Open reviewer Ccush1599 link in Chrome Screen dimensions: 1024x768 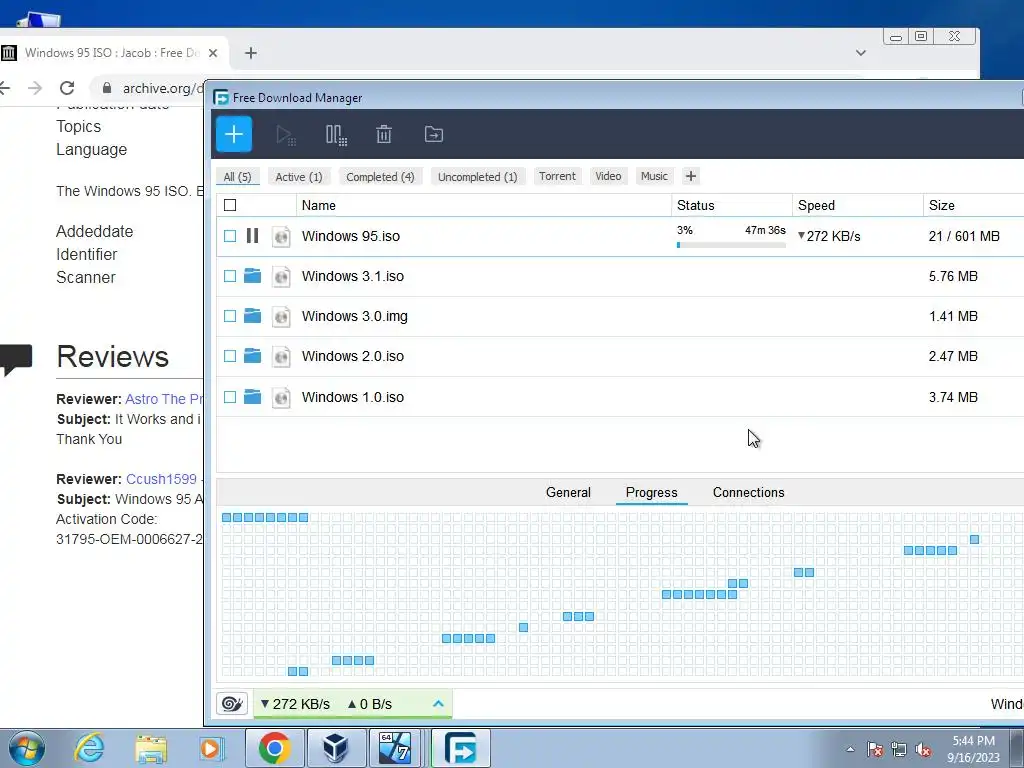[x=161, y=479]
